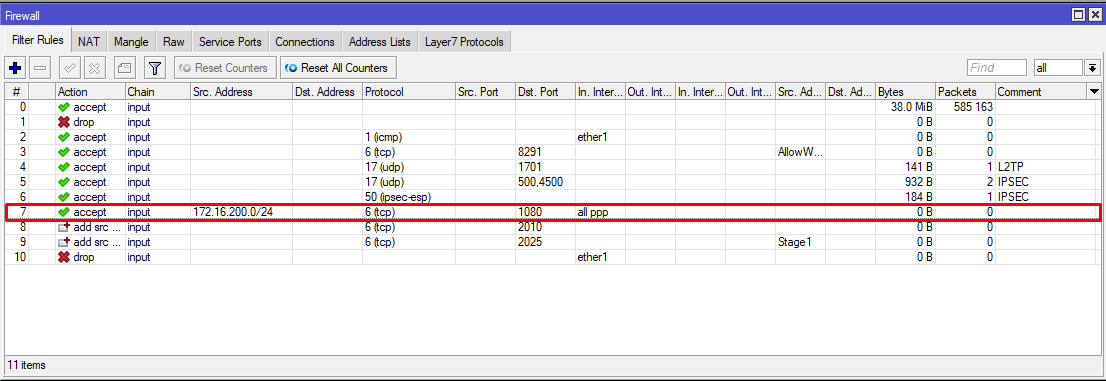Image resolution: width=1106 pixels, height=381 pixels.
Task: Click the 172.16.200.0/24 source address cell
Action: pyautogui.click(x=241, y=212)
